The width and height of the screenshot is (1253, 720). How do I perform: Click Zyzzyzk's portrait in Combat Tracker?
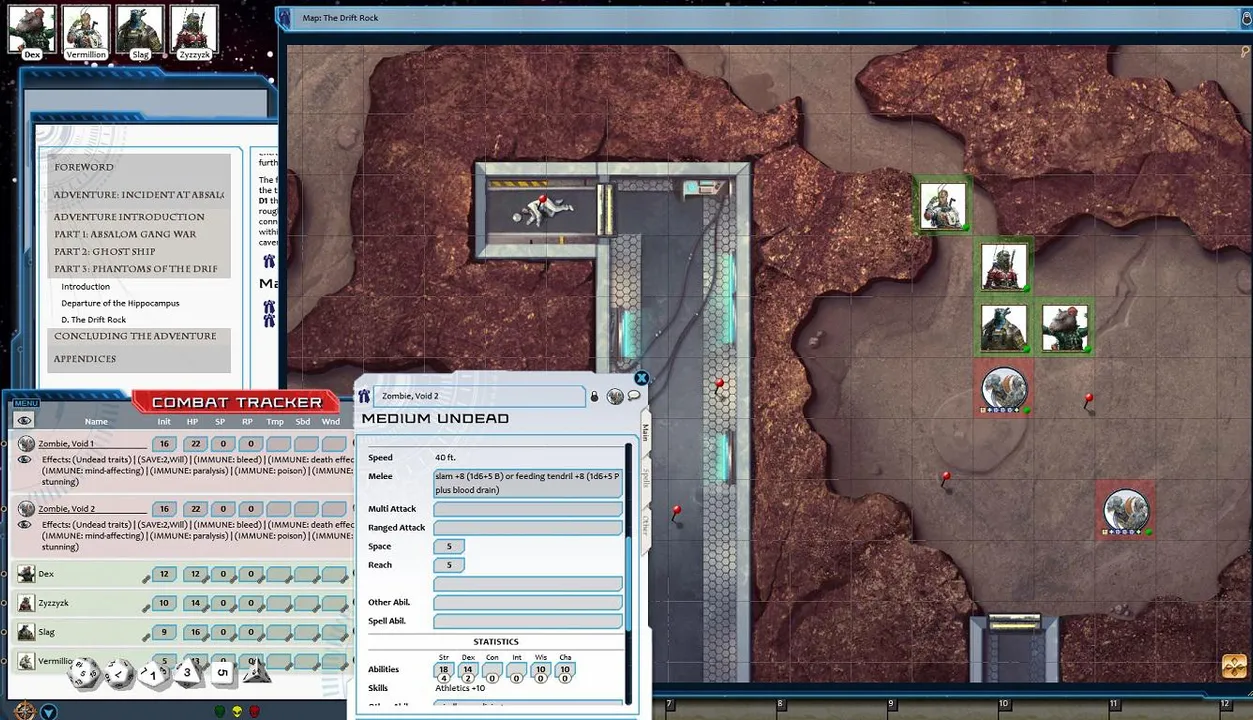pos(27,603)
